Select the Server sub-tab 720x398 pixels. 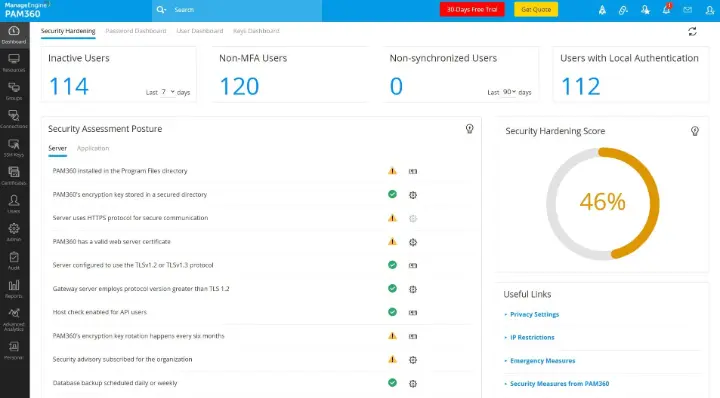coord(57,148)
